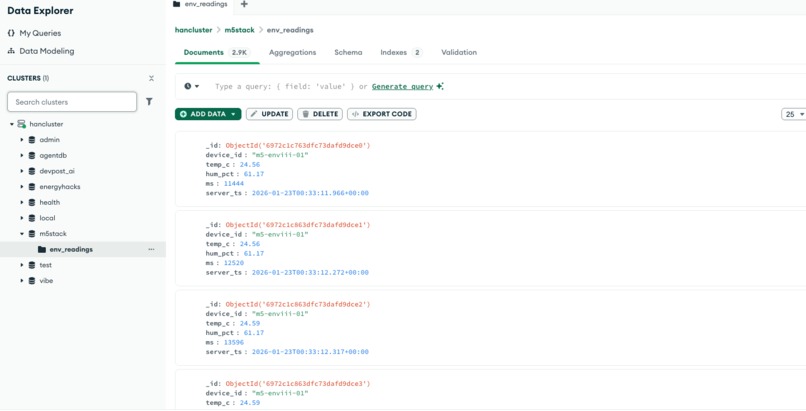Select the test database icon
Screen dimensions: 806x411
point(32,265)
